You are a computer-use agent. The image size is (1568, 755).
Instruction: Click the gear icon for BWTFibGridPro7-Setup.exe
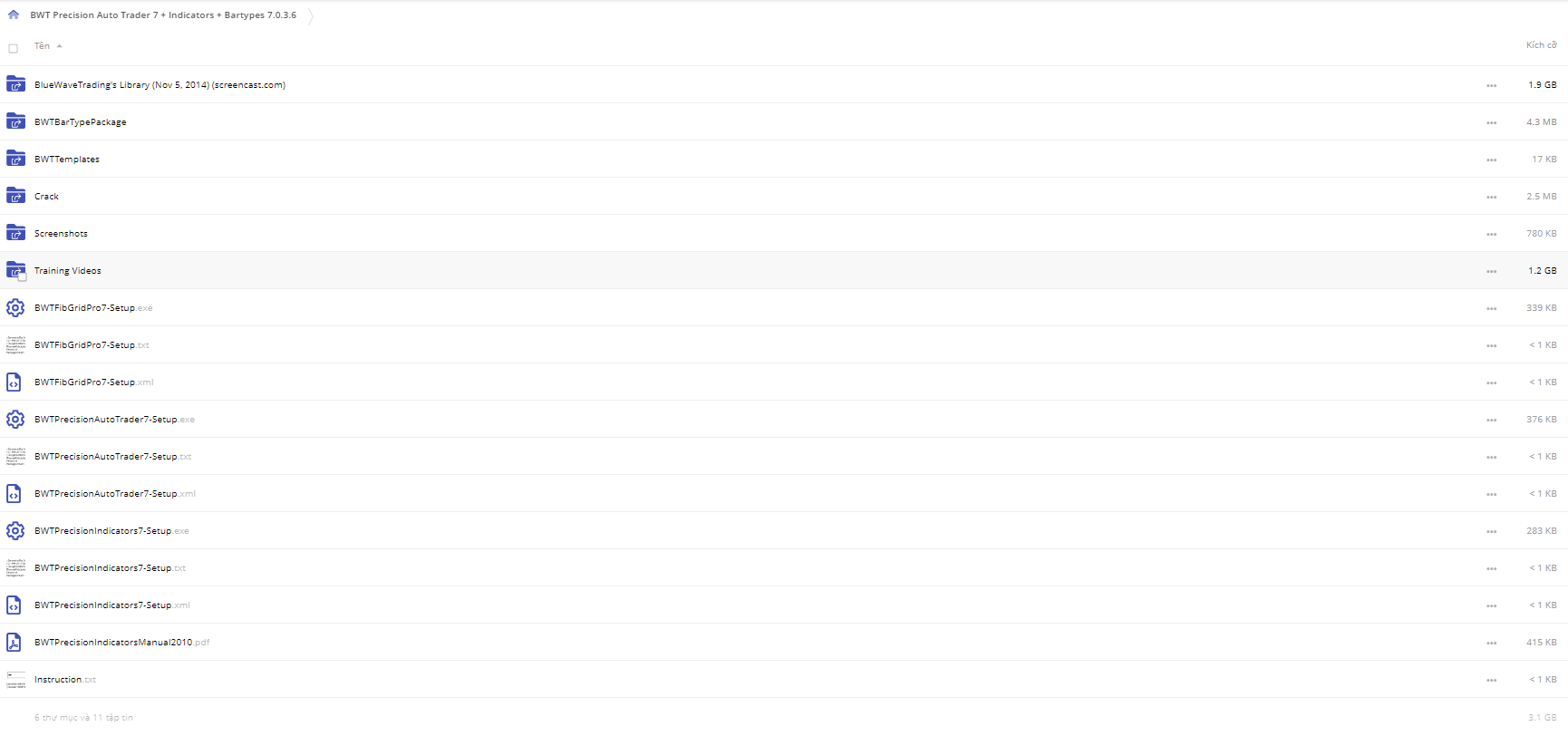click(x=15, y=308)
